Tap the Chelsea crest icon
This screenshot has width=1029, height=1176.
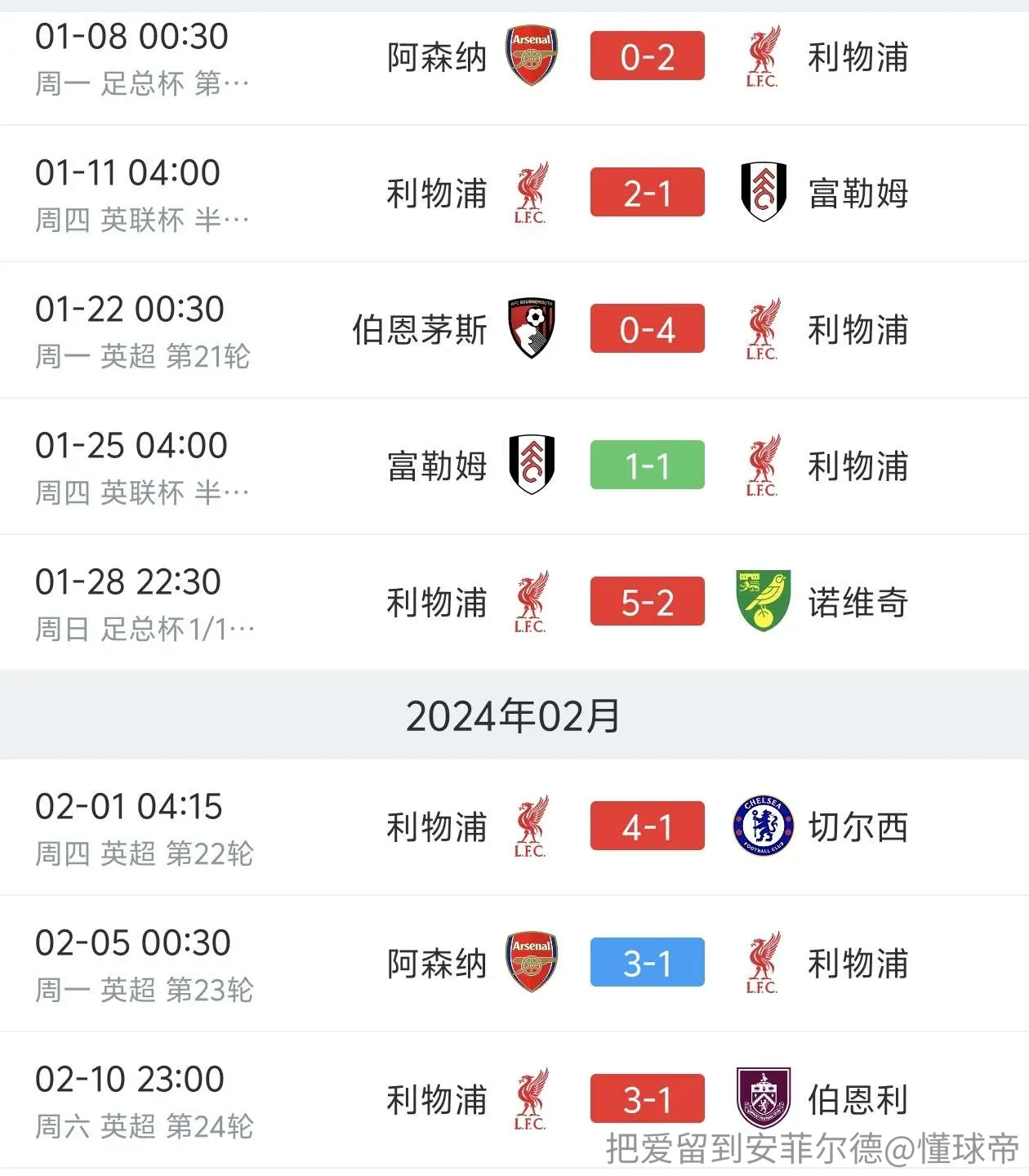coord(764,826)
